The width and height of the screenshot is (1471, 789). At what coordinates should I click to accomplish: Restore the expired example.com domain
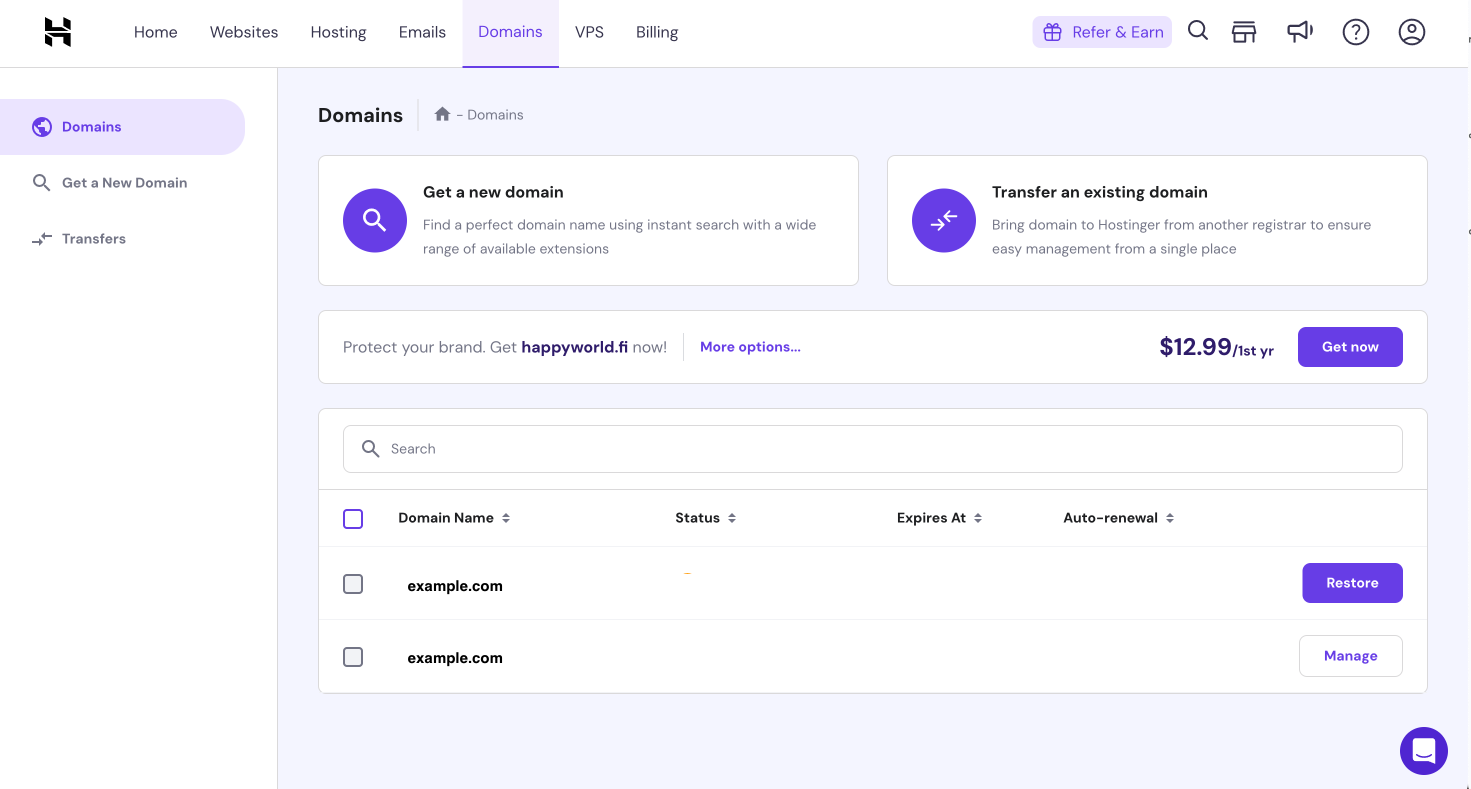pyautogui.click(x=1352, y=582)
